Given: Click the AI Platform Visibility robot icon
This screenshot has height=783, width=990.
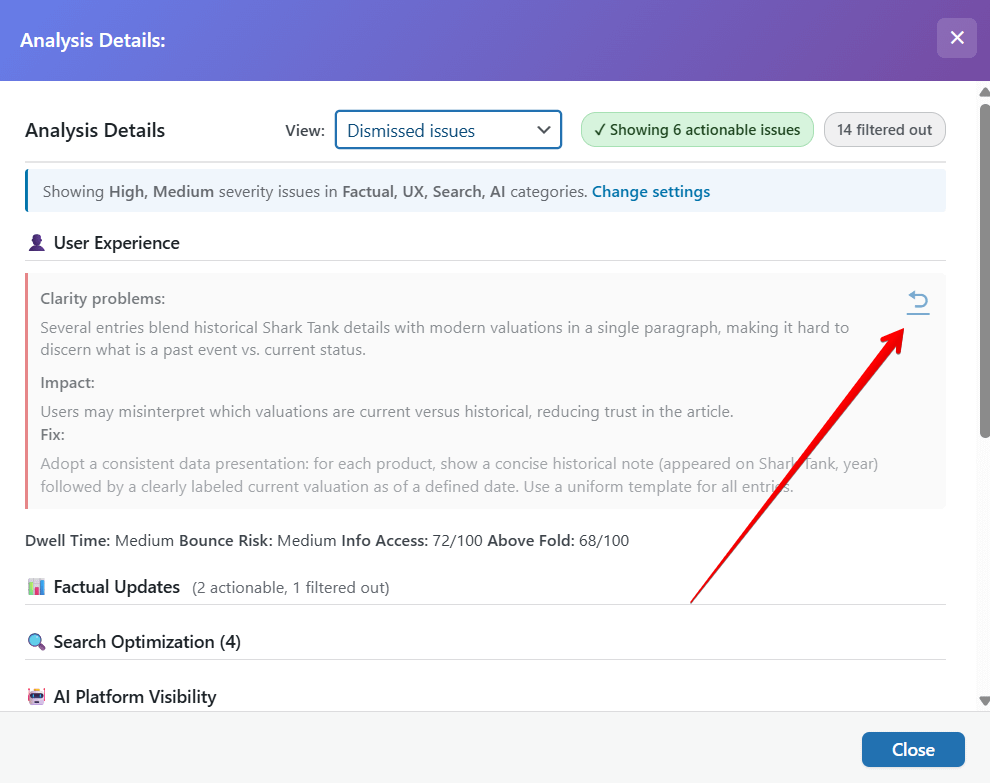Looking at the screenshot, I should tap(37, 696).
